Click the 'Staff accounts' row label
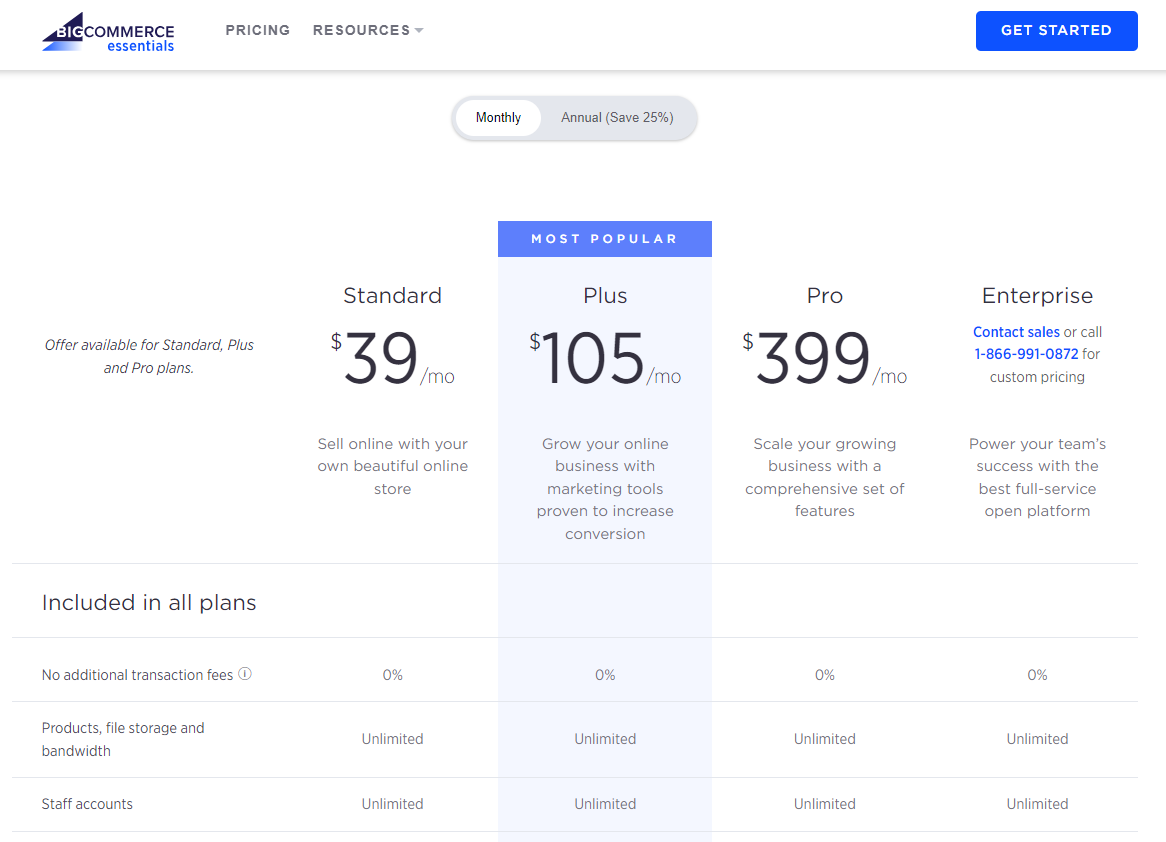 [x=87, y=804]
